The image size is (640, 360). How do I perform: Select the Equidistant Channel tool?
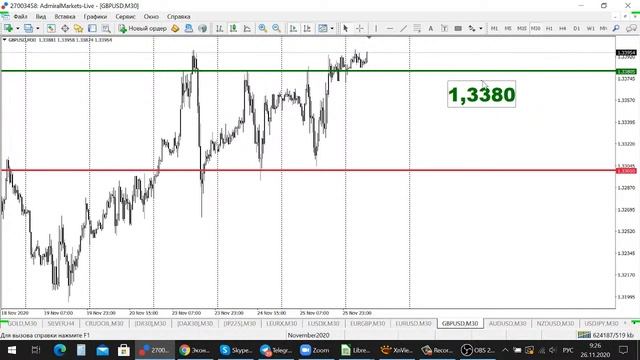pos(417,28)
